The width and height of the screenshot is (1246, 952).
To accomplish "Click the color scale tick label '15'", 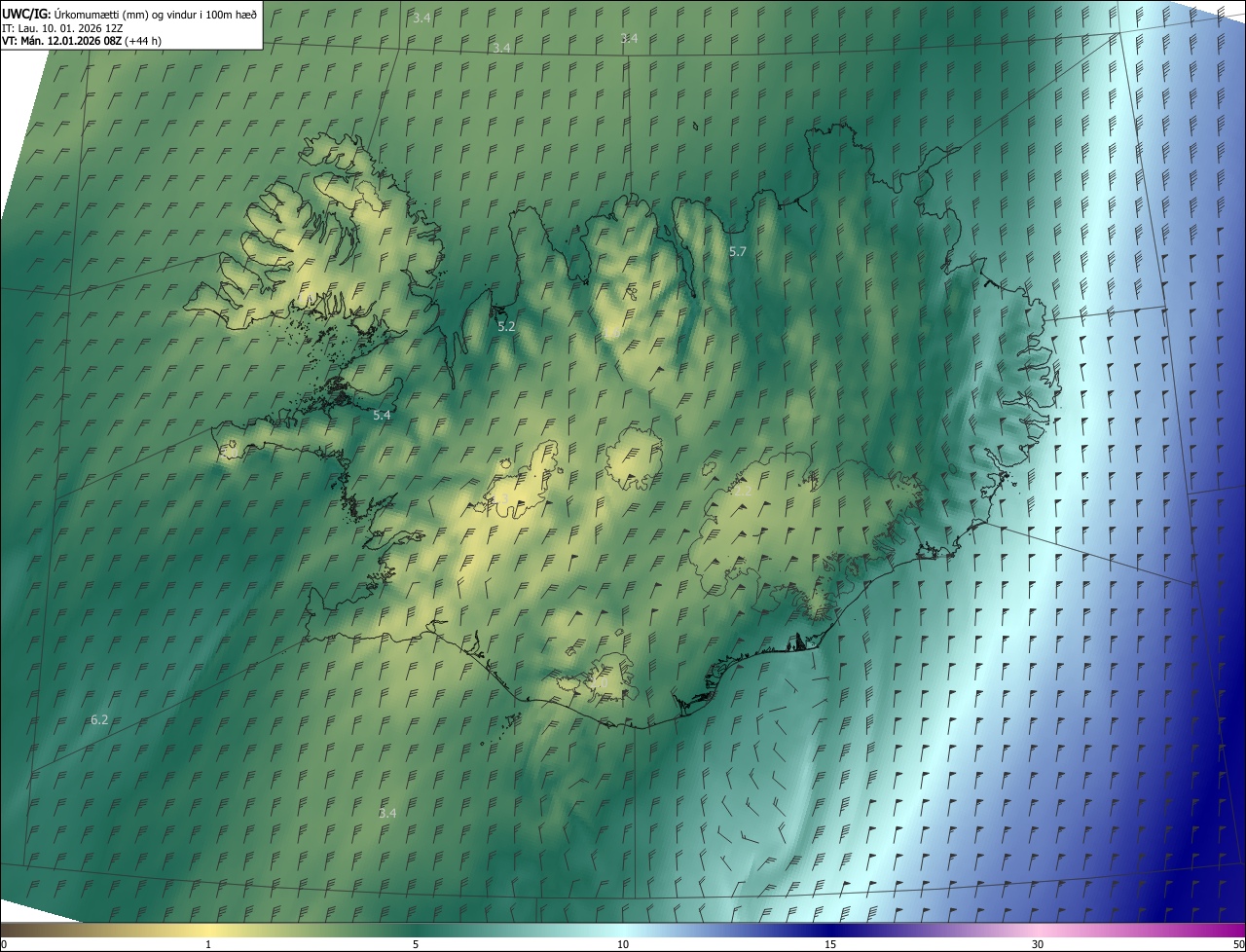I will coord(830,944).
